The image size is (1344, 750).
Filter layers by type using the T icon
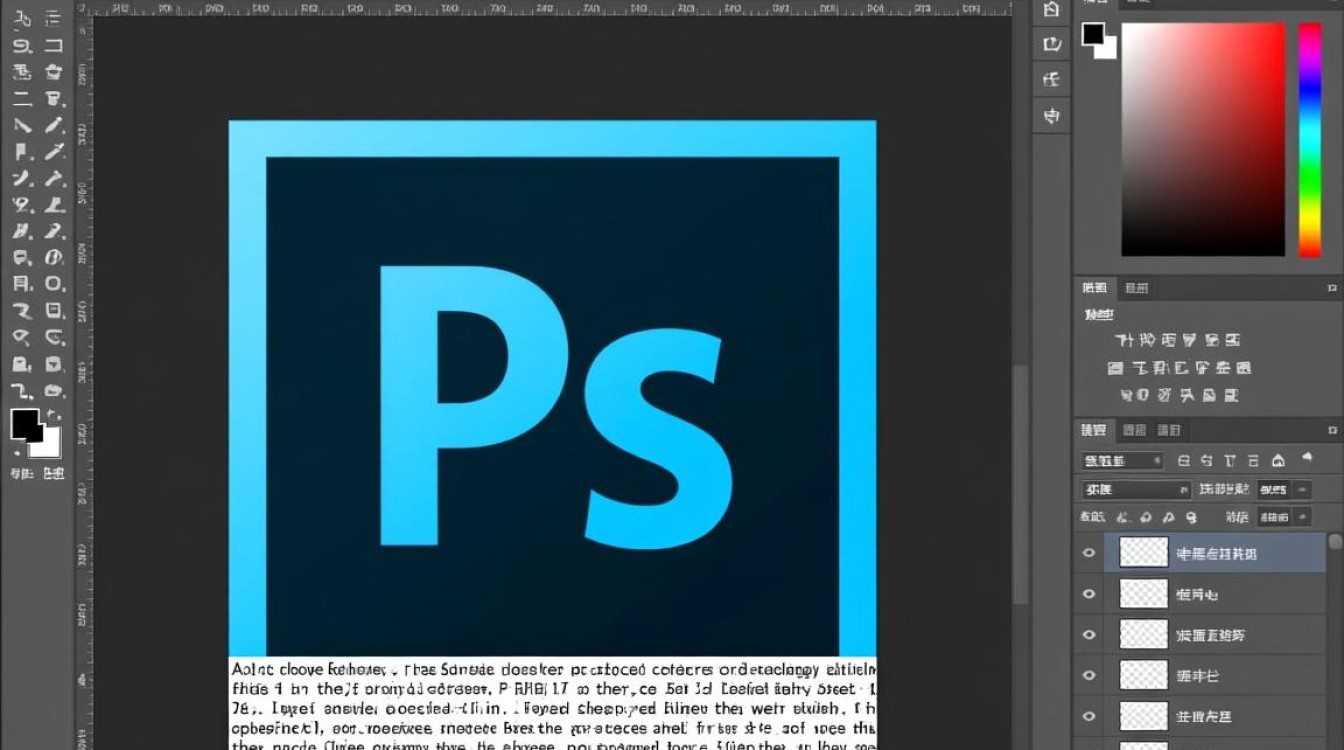1230,460
